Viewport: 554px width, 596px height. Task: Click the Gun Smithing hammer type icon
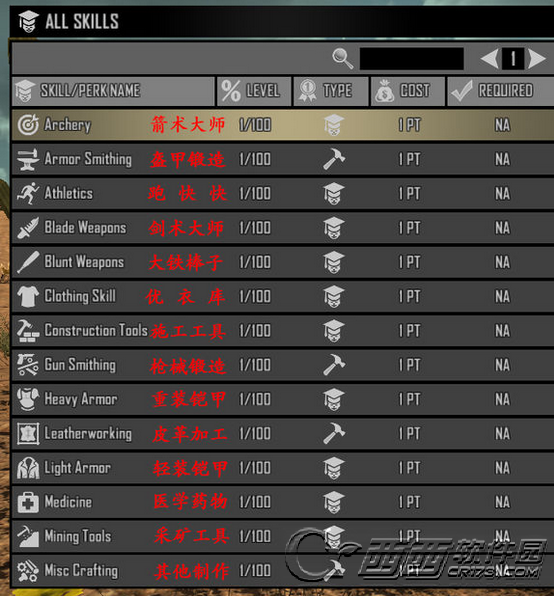(334, 365)
